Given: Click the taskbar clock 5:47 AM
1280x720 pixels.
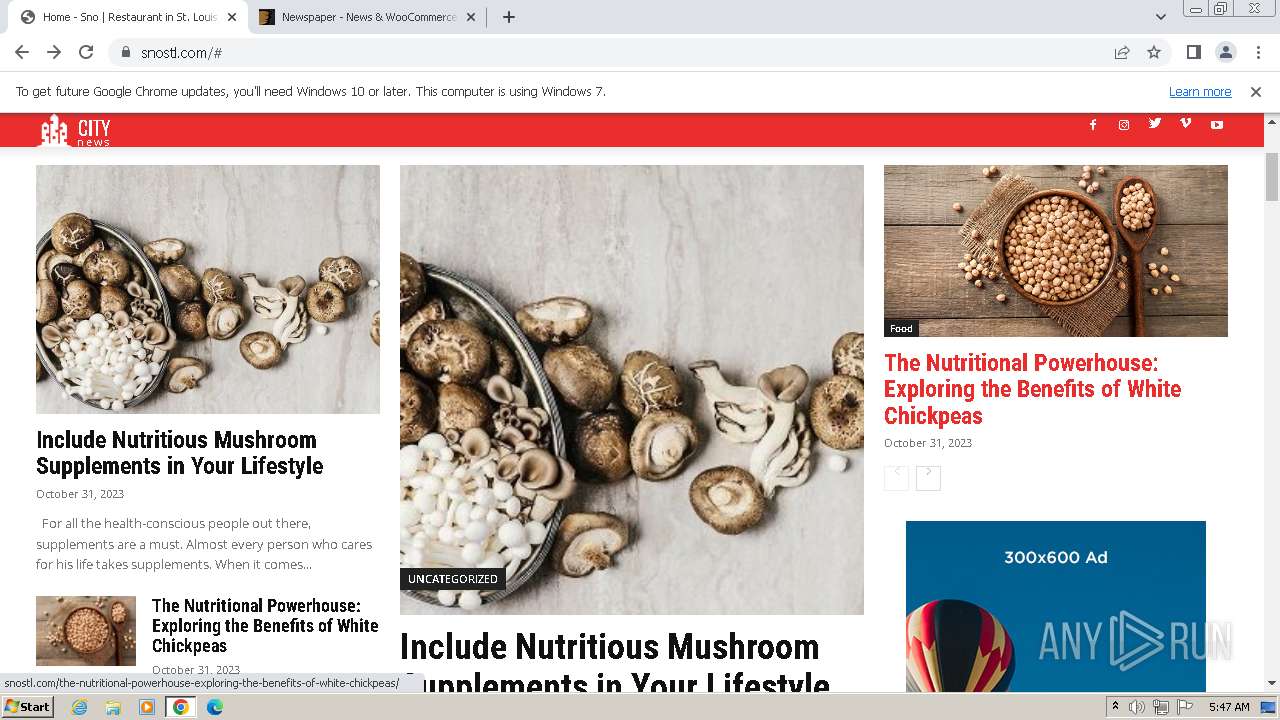Looking at the screenshot, I should pos(1229,707).
